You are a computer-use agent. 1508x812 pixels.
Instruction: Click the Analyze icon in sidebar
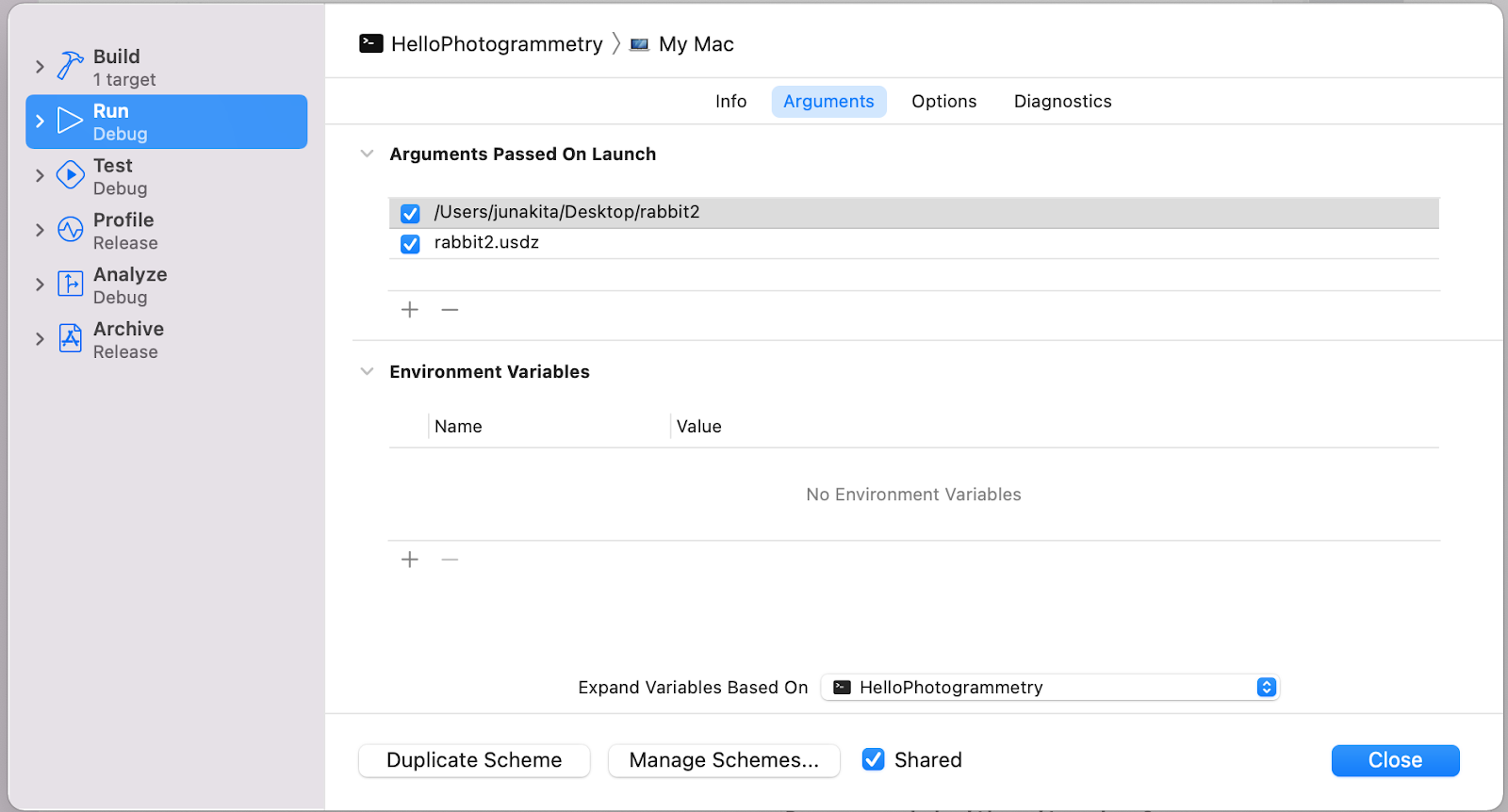(x=70, y=284)
